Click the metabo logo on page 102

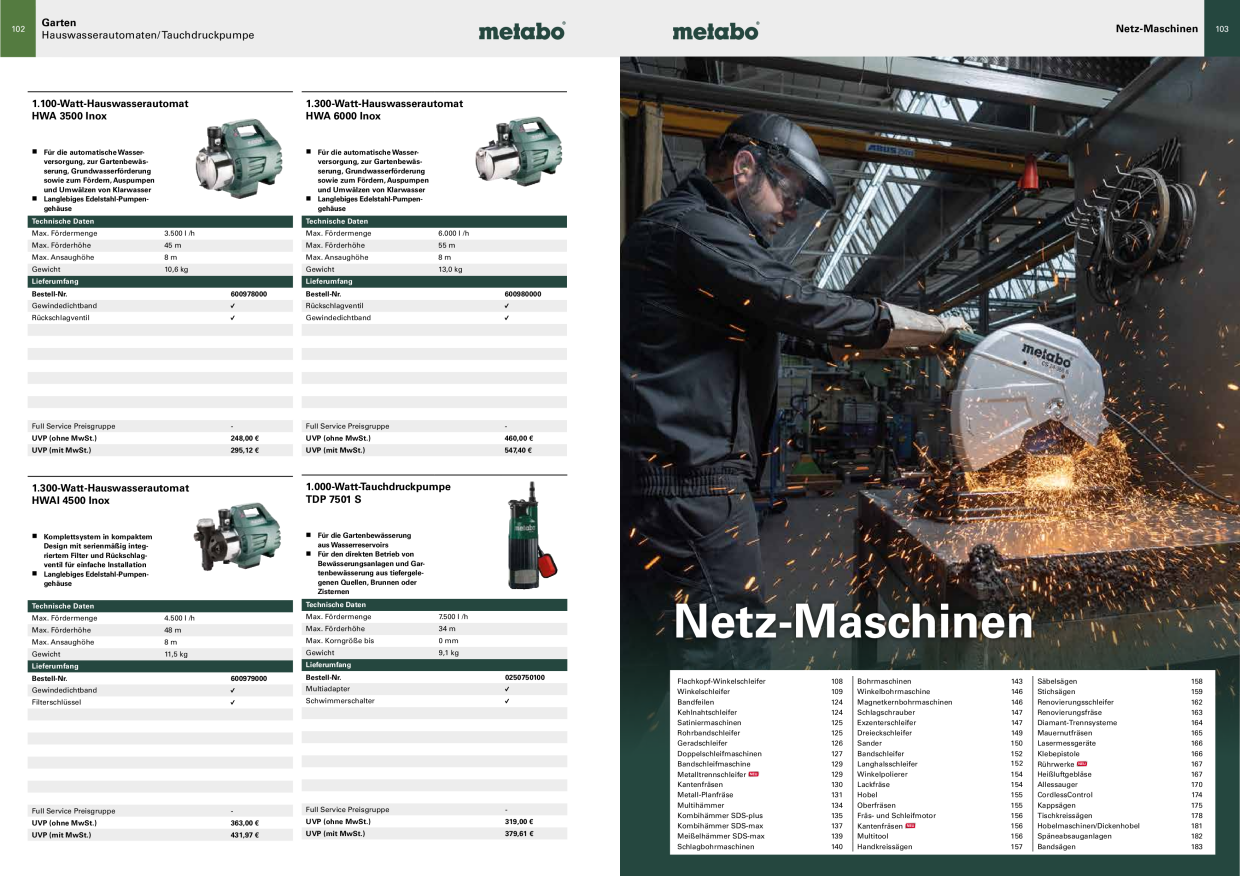(x=522, y=31)
